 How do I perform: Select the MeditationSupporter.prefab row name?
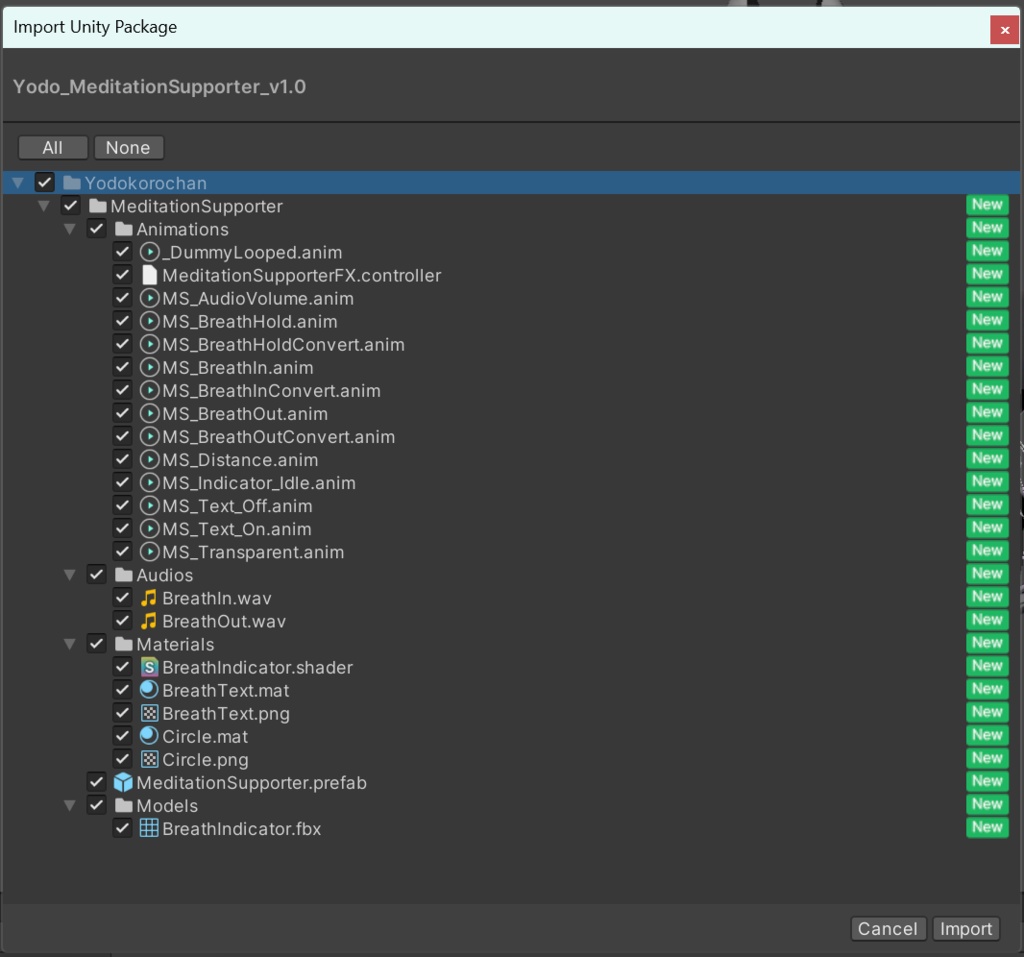pyautogui.click(x=251, y=783)
